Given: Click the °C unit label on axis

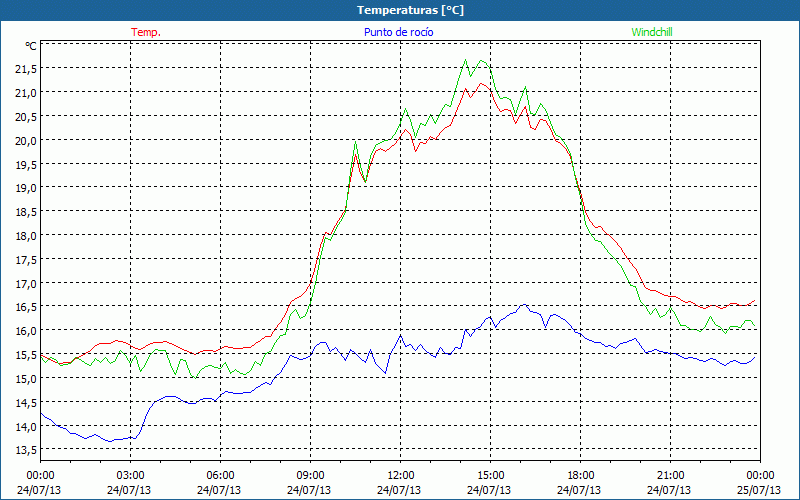Looking at the screenshot, I should pos(31,46).
